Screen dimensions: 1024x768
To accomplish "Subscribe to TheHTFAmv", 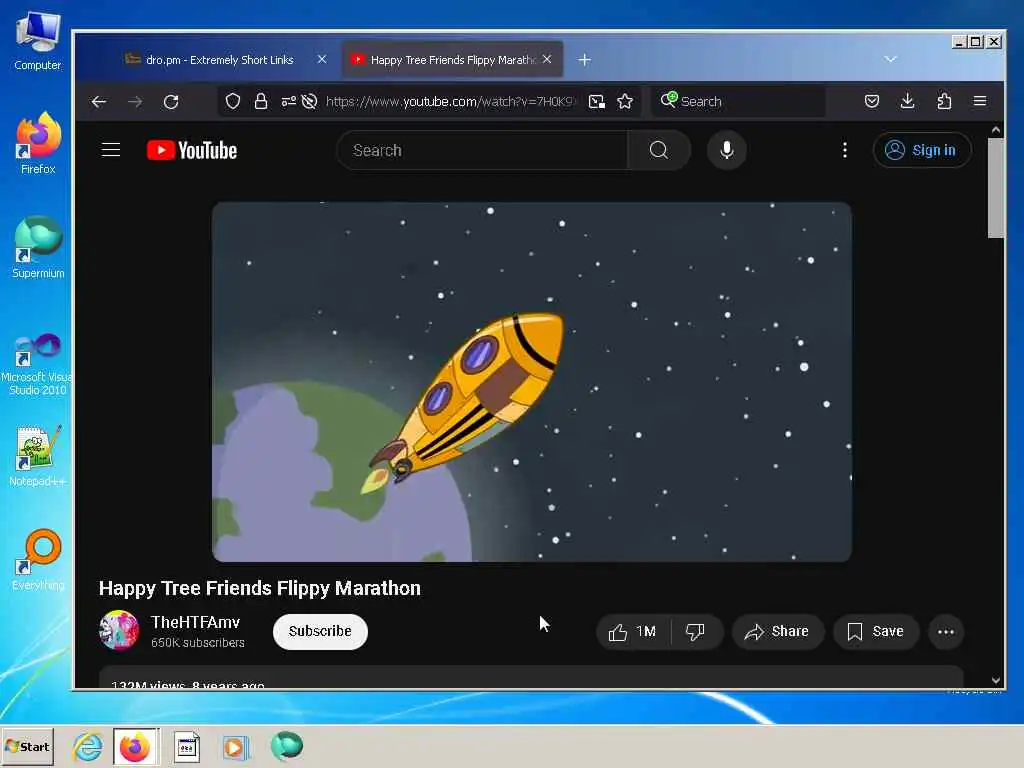I will [x=320, y=632].
